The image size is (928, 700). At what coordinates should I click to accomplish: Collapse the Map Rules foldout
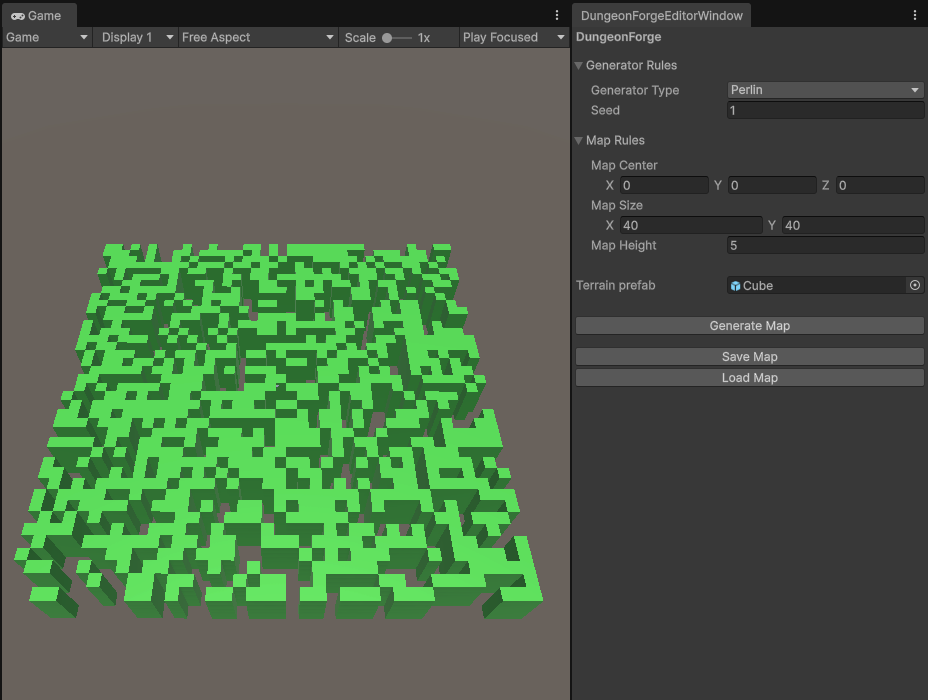click(579, 141)
